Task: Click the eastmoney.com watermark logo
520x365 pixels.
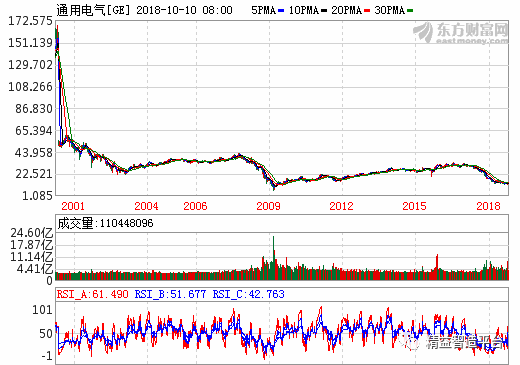Action: (461, 33)
